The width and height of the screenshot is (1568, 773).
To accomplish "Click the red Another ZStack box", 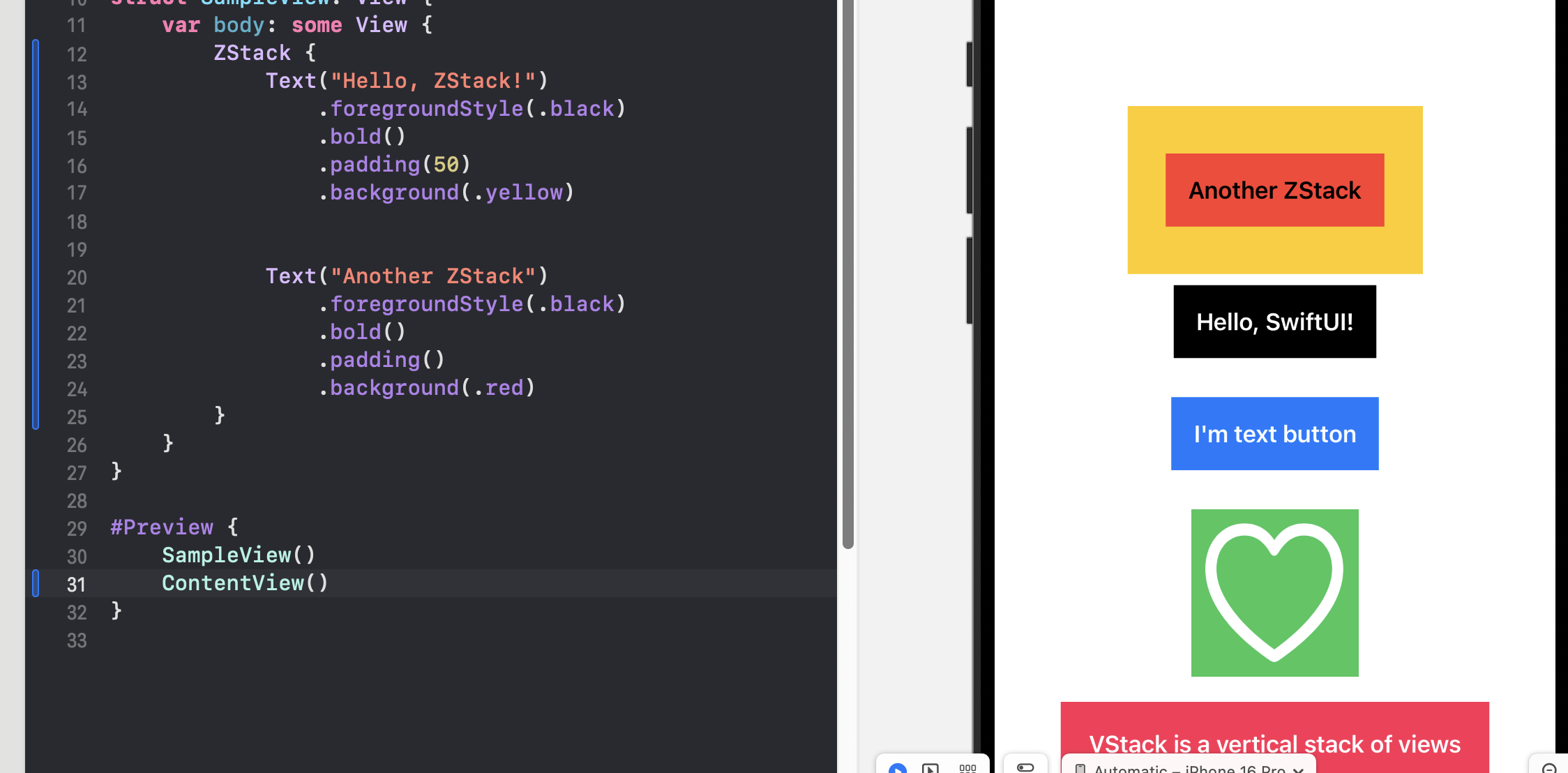I will click(1274, 190).
